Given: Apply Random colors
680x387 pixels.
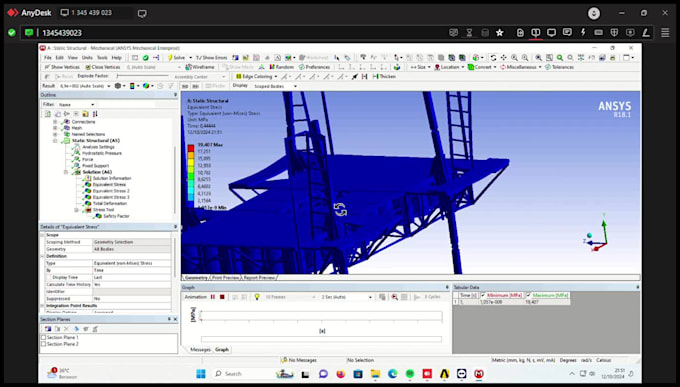Looking at the screenshot, I should tap(281, 67).
